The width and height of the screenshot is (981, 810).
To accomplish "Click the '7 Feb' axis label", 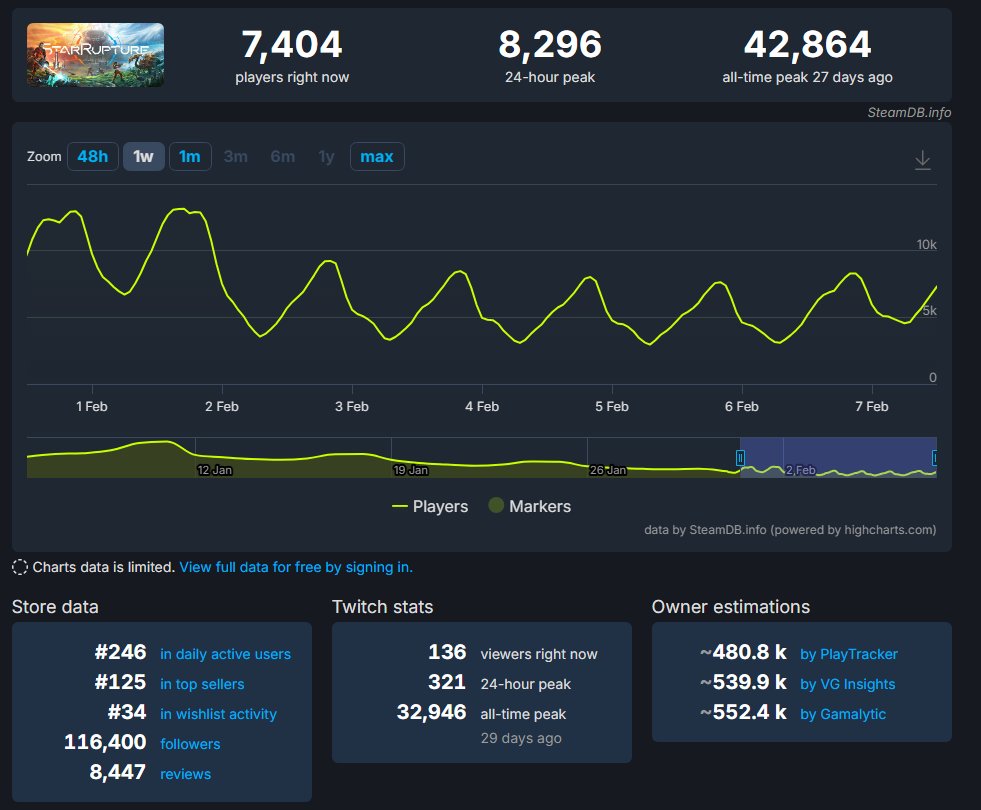I will 872,407.
